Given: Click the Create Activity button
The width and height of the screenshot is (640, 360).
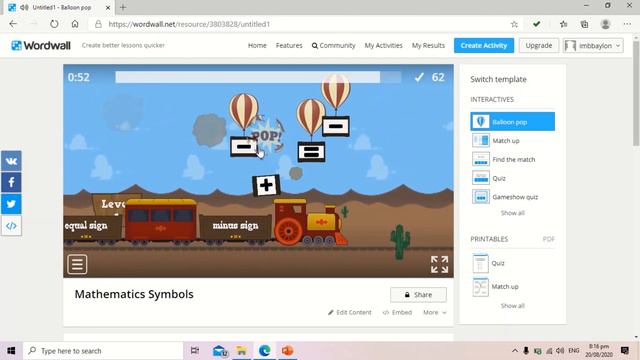Looking at the screenshot, I should (484, 45).
